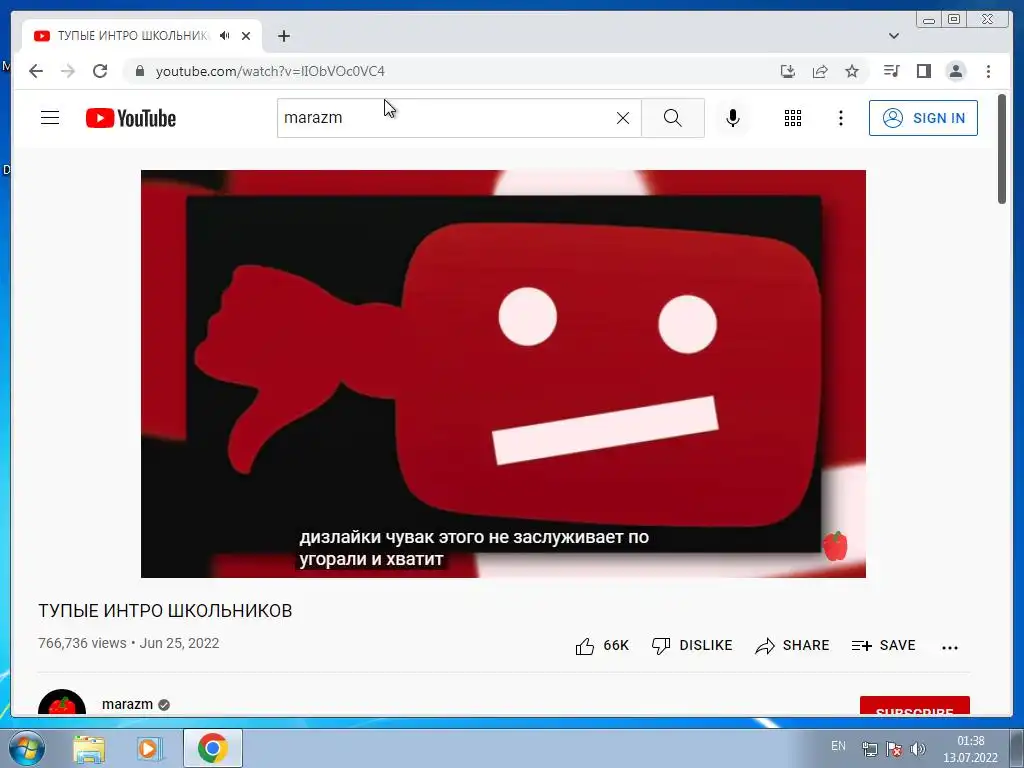
Task: Open network tray icon
Action: [x=869, y=749]
